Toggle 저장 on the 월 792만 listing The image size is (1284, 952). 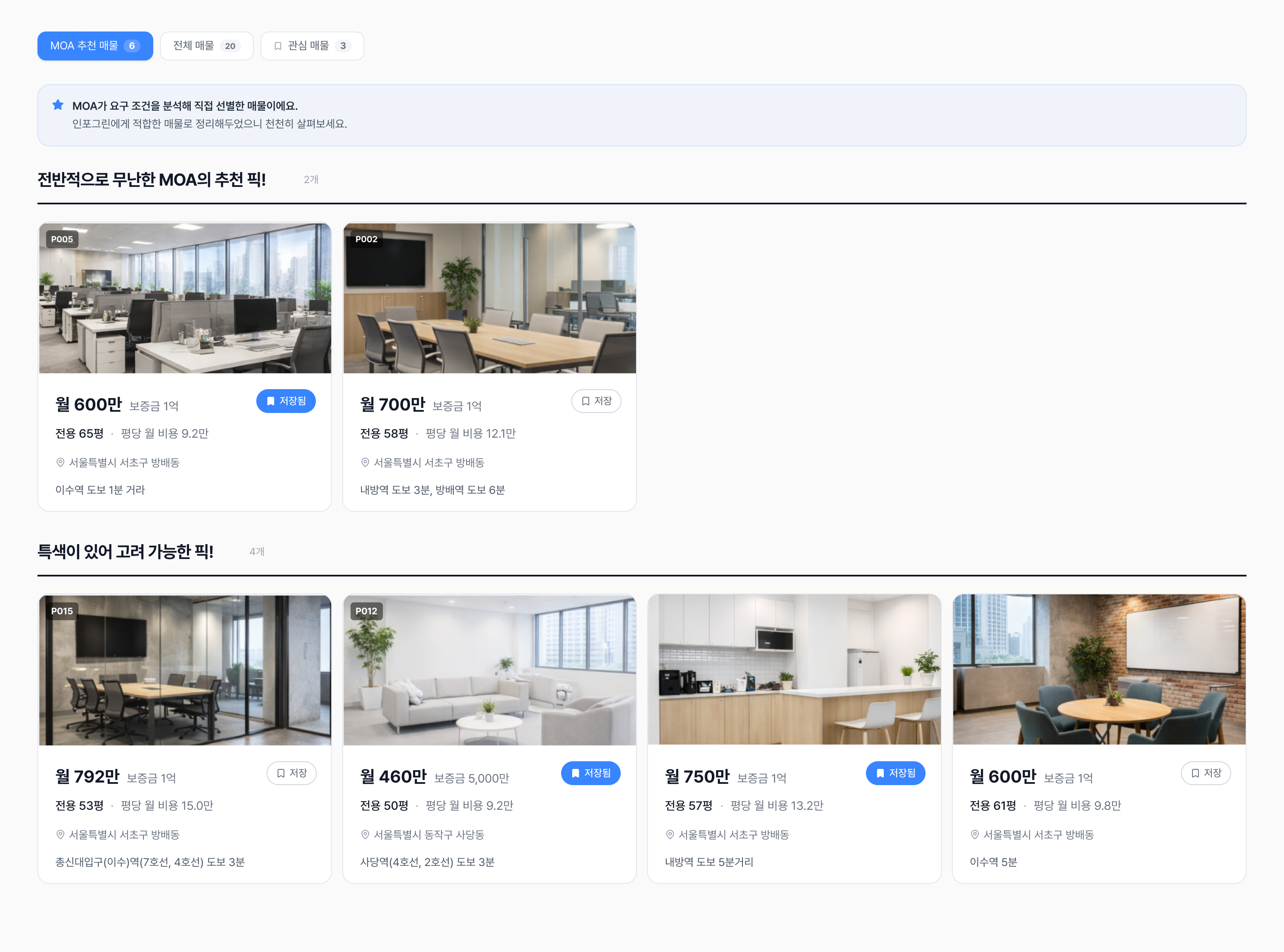(292, 773)
